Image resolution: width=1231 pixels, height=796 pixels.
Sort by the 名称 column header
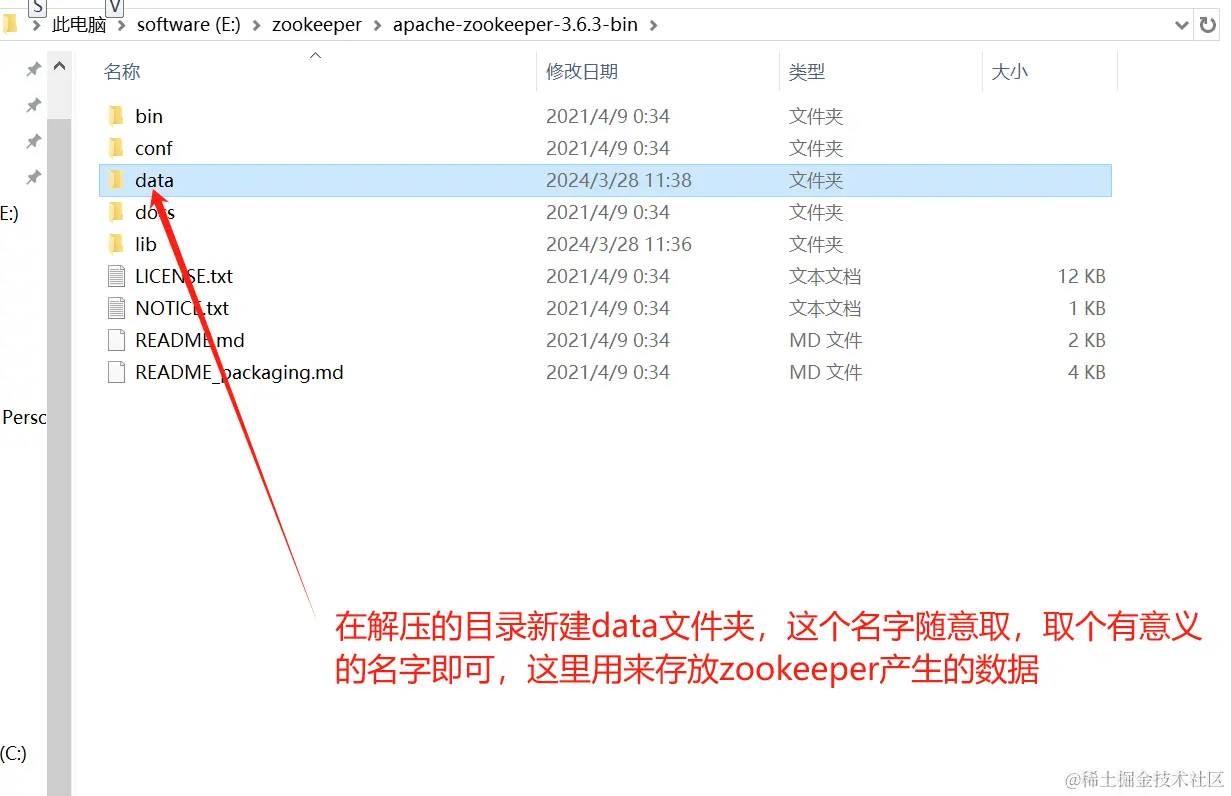122,72
